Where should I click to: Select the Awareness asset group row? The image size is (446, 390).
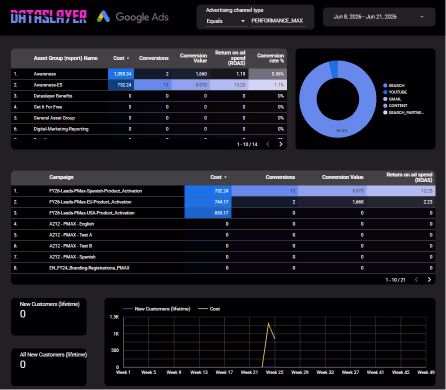(x=149, y=74)
